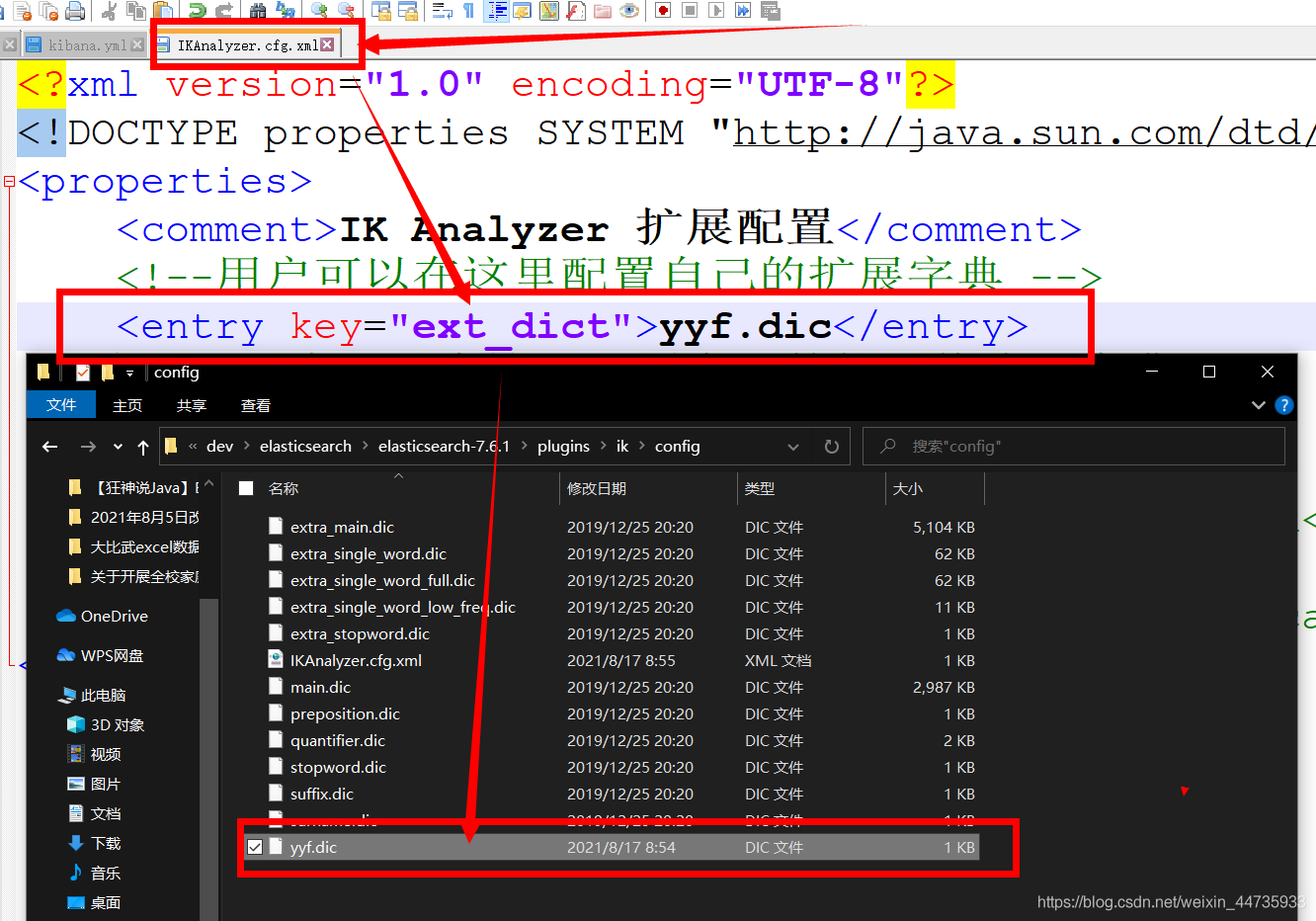Toggle the Indent Guide icon

point(497,12)
